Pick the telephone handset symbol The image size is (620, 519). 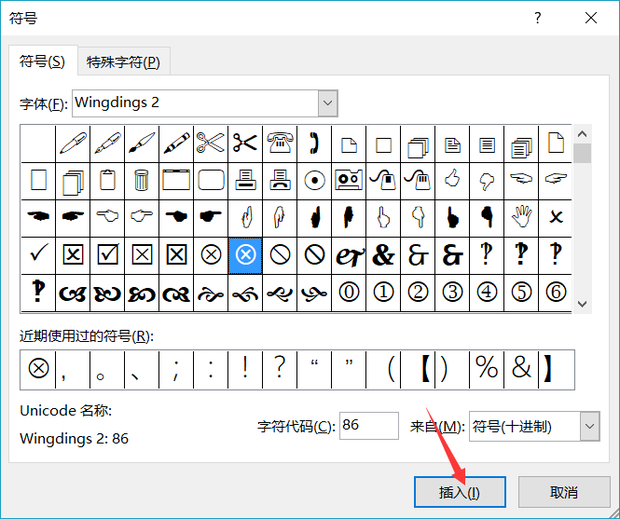tap(314, 143)
